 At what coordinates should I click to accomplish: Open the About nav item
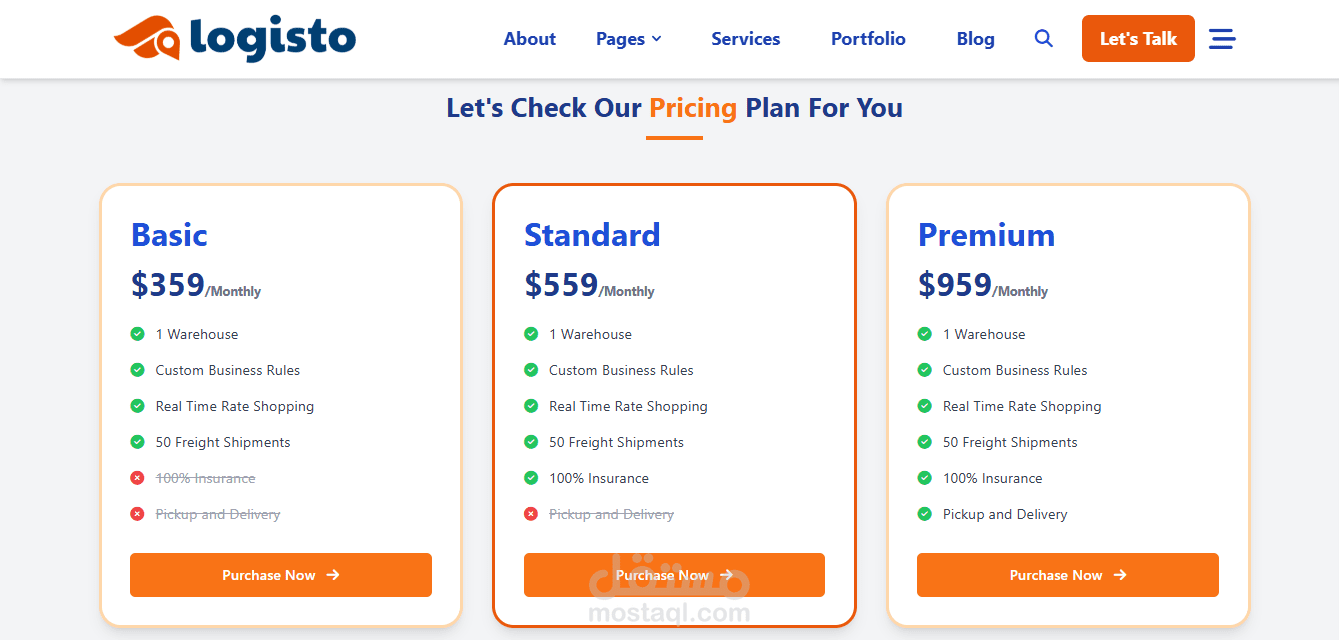(530, 39)
